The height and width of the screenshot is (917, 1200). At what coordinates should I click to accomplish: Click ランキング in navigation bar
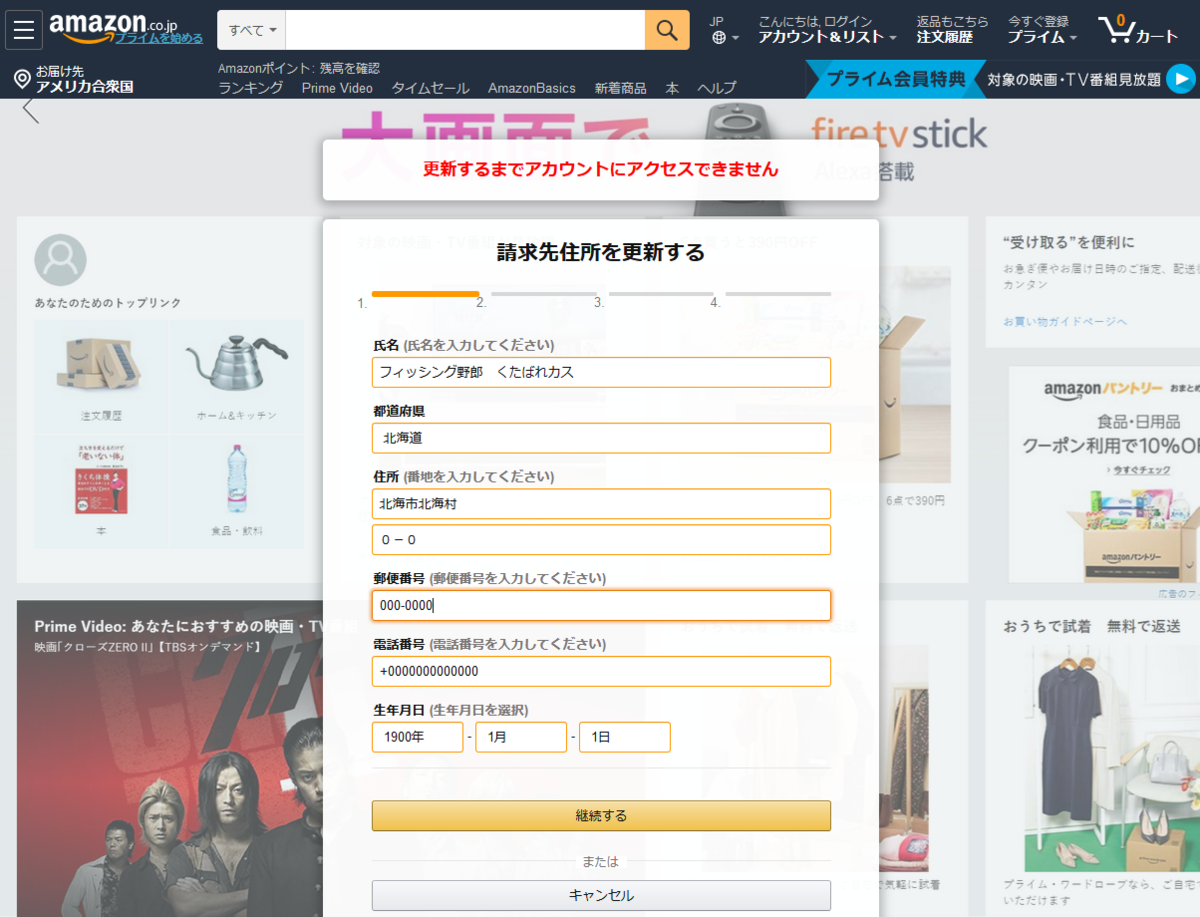[x=251, y=88]
